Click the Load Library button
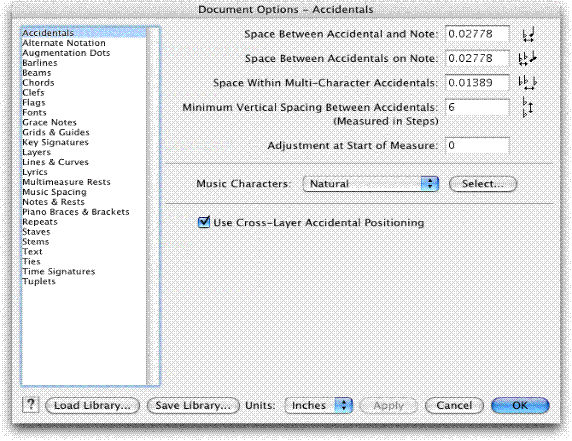 pos(92,405)
